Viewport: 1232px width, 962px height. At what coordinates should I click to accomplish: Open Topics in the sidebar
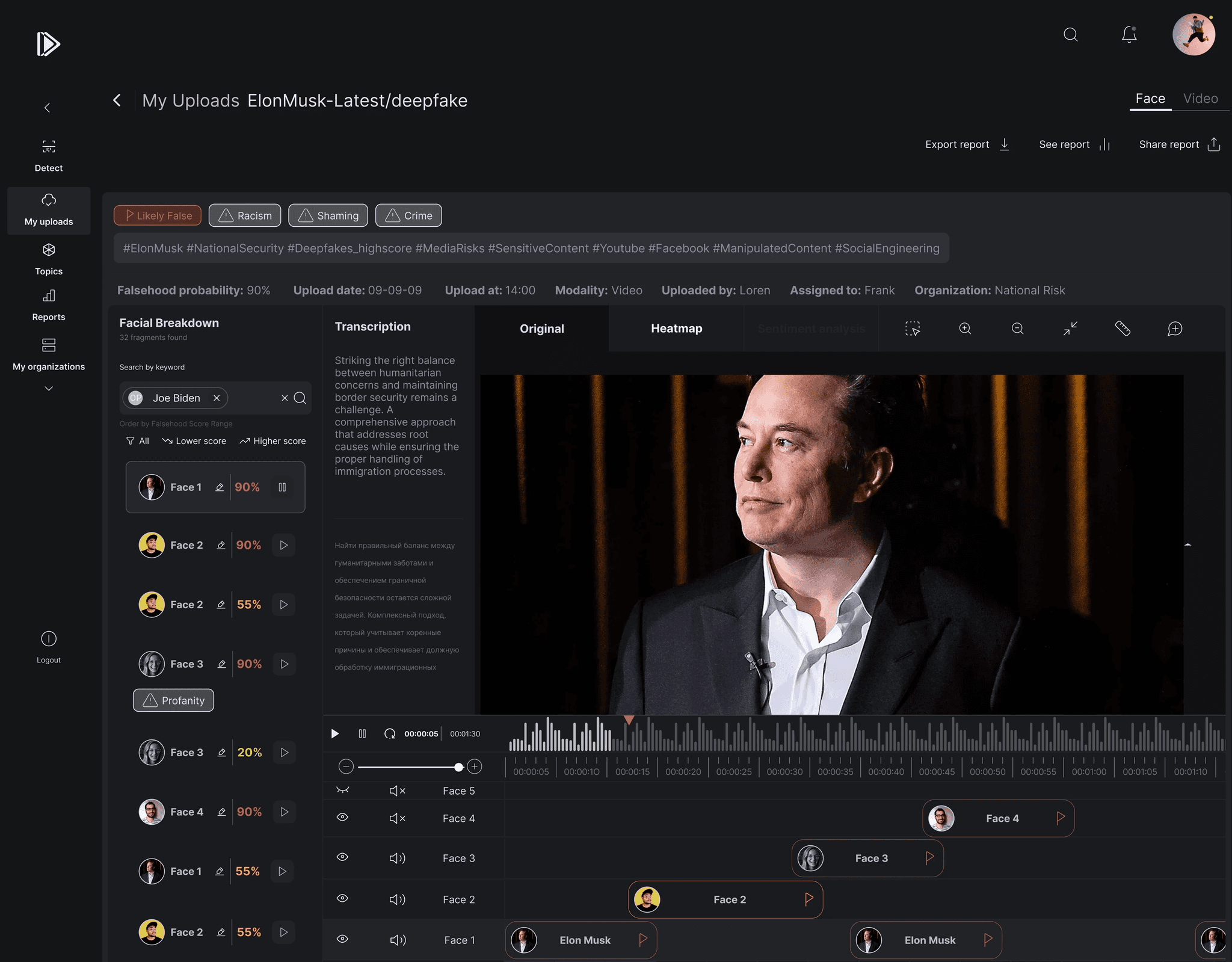[49, 259]
